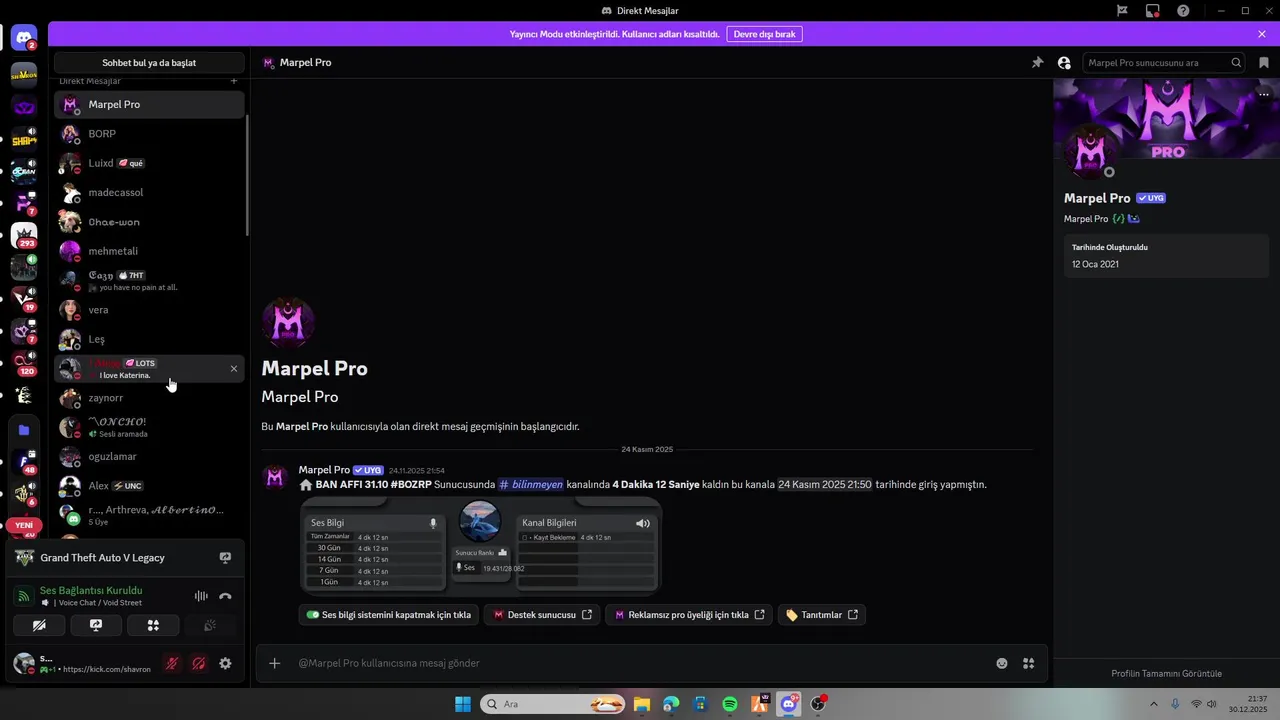Click the taskbar Ara search box
Screen dimensions: 1280x720
pos(552,704)
